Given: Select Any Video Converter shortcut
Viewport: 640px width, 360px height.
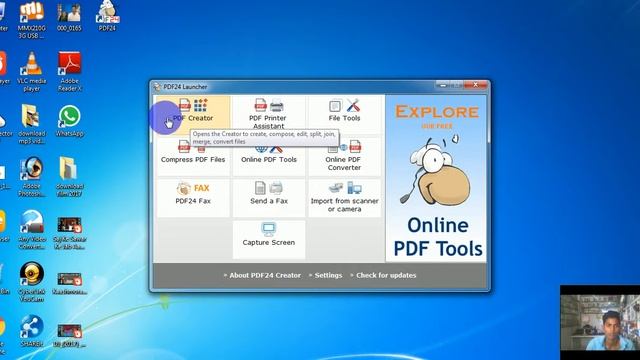Looking at the screenshot, I should click(x=31, y=229).
